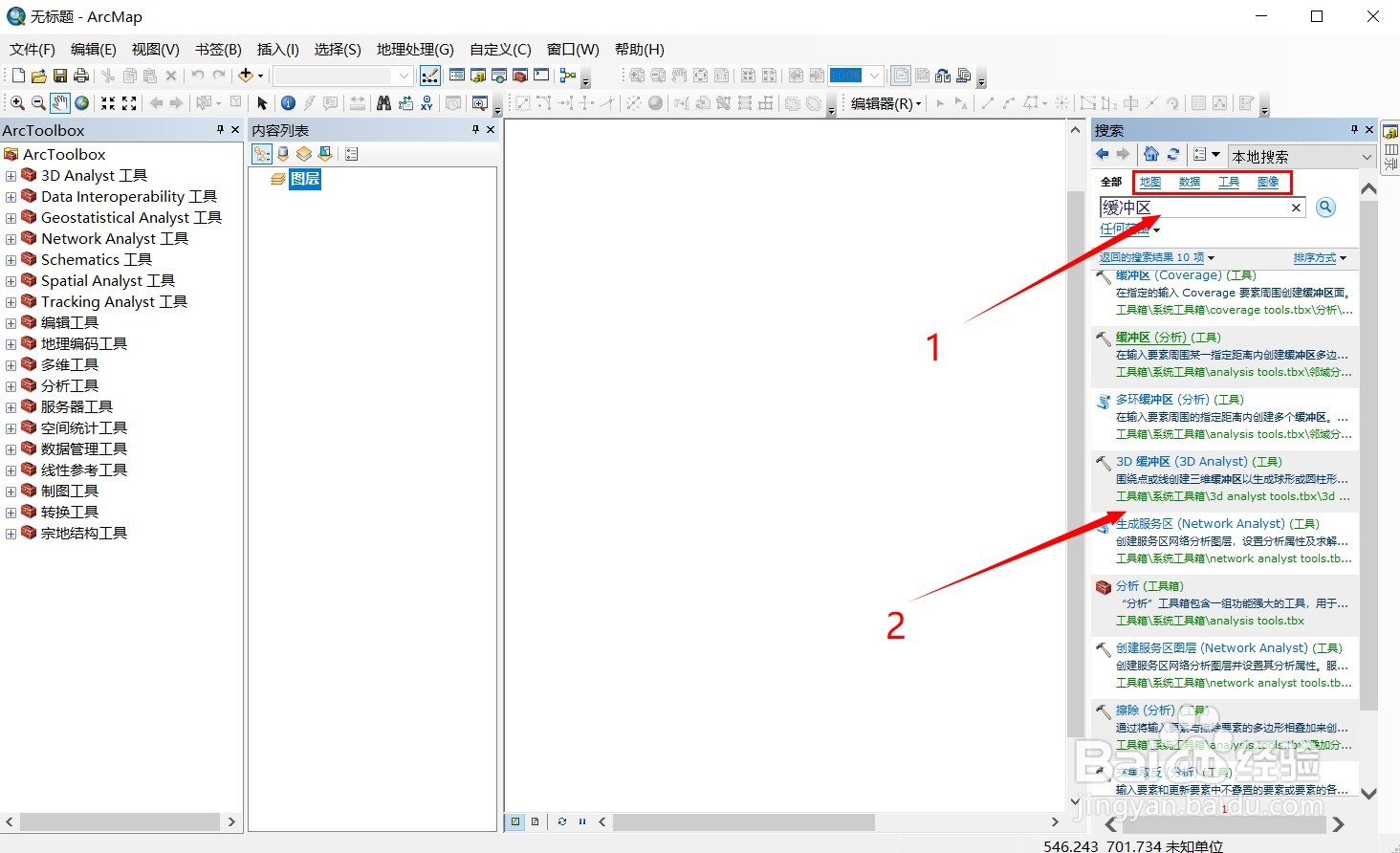1400x853 pixels.
Task: Toggle the Editor toolbar button
Action: 430,76
